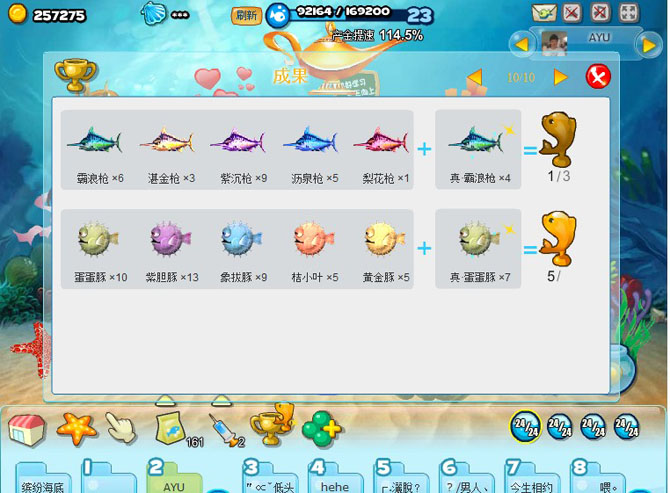Open friend folder tab number 1
This screenshot has height=493, width=670.
click(109, 477)
